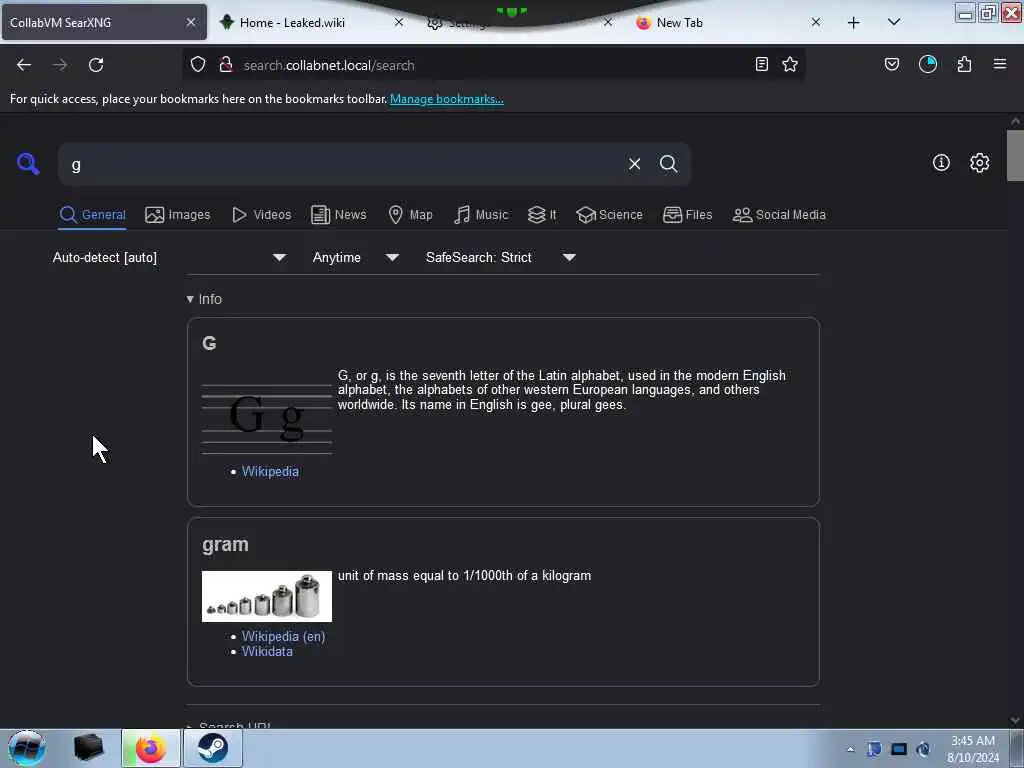The image size is (1024, 768).
Task: Open the black box taskbar app
Action: (x=88, y=748)
